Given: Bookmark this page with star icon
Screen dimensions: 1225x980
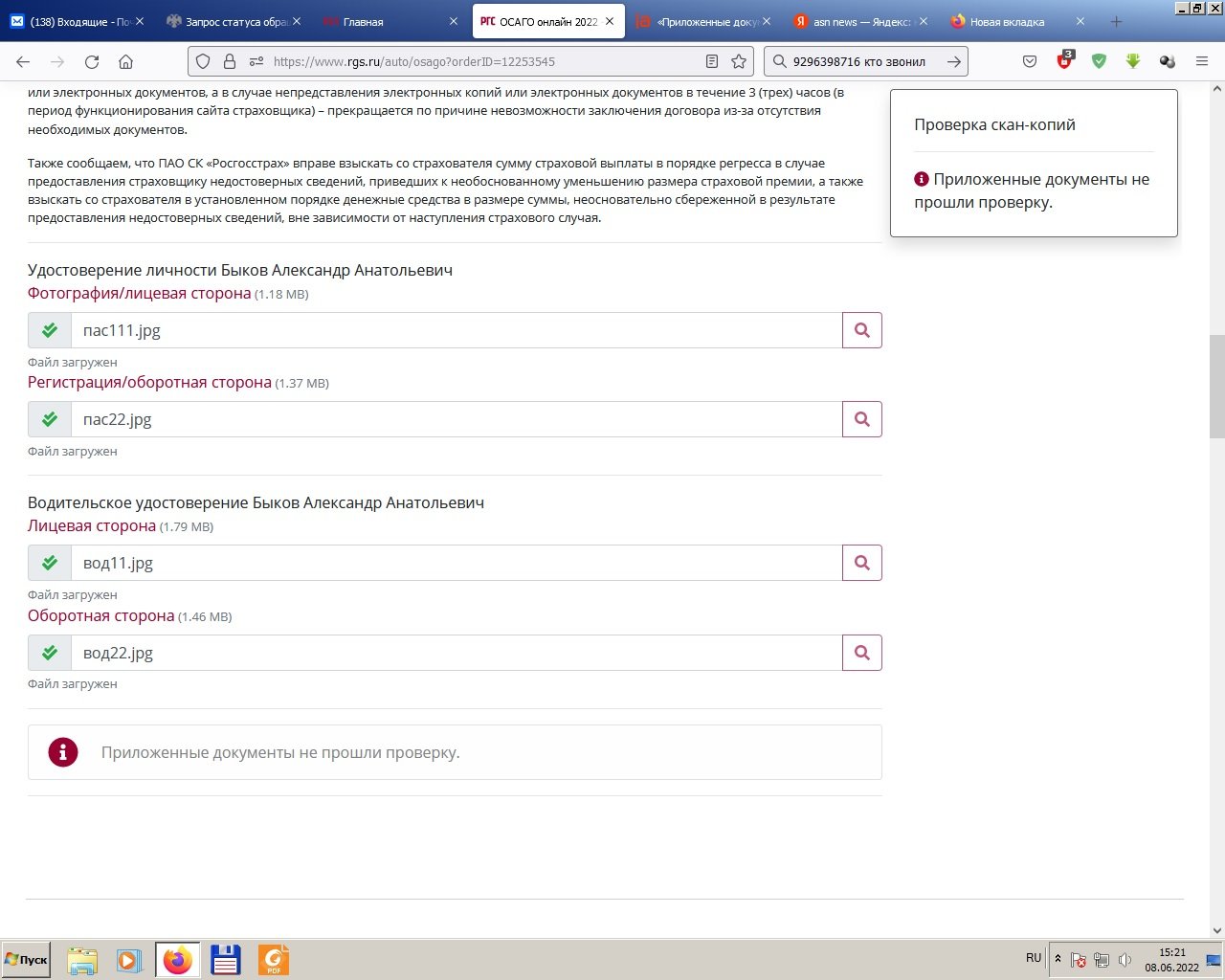Looking at the screenshot, I should [x=739, y=61].
